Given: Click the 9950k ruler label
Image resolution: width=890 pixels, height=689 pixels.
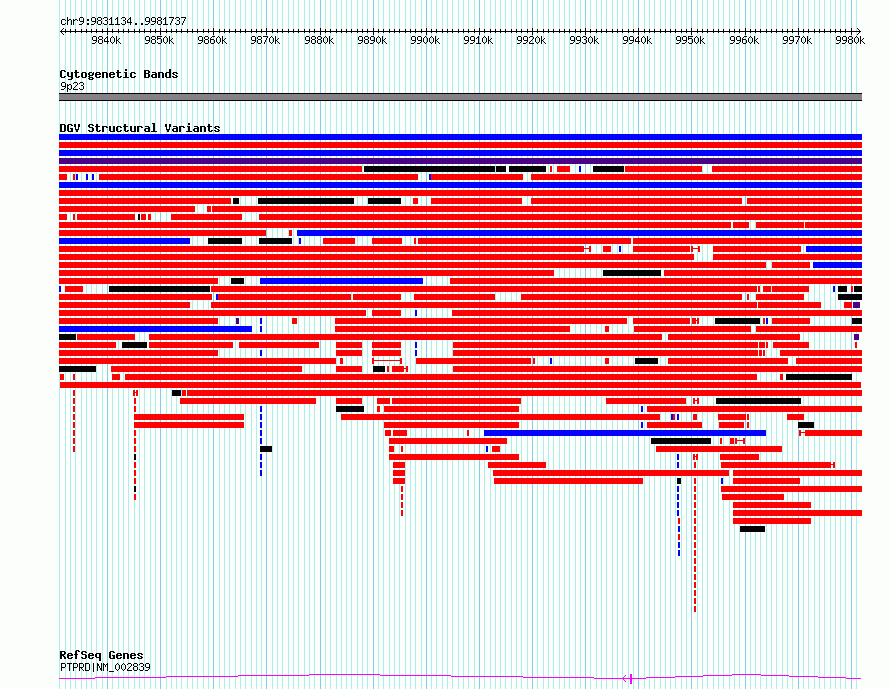Looking at the screenshot, I should pyautogui.click(x=690, y=40).
